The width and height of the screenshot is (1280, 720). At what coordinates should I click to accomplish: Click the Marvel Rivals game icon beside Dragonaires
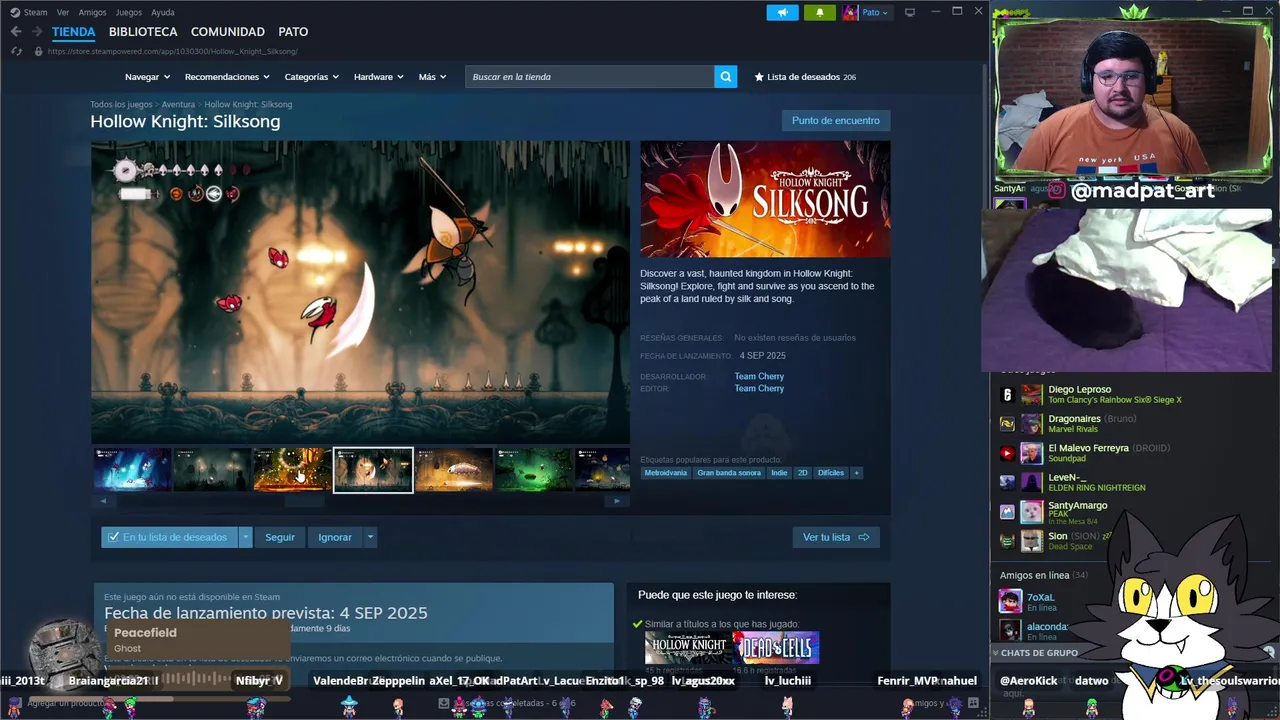[x=1007, y=424]
